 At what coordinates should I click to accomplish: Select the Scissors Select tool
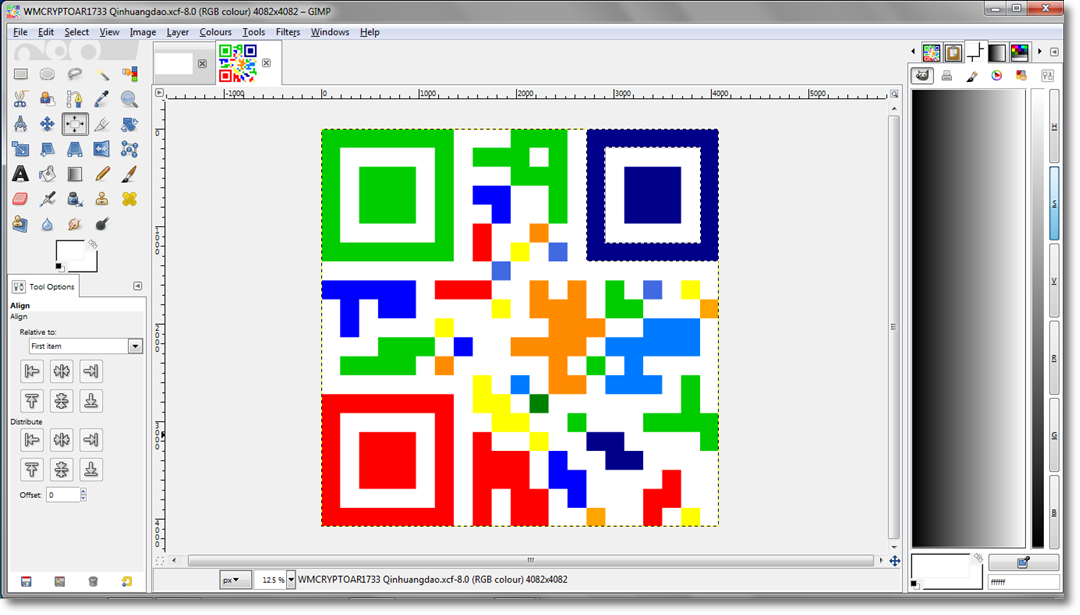click(x=21, y=99)
